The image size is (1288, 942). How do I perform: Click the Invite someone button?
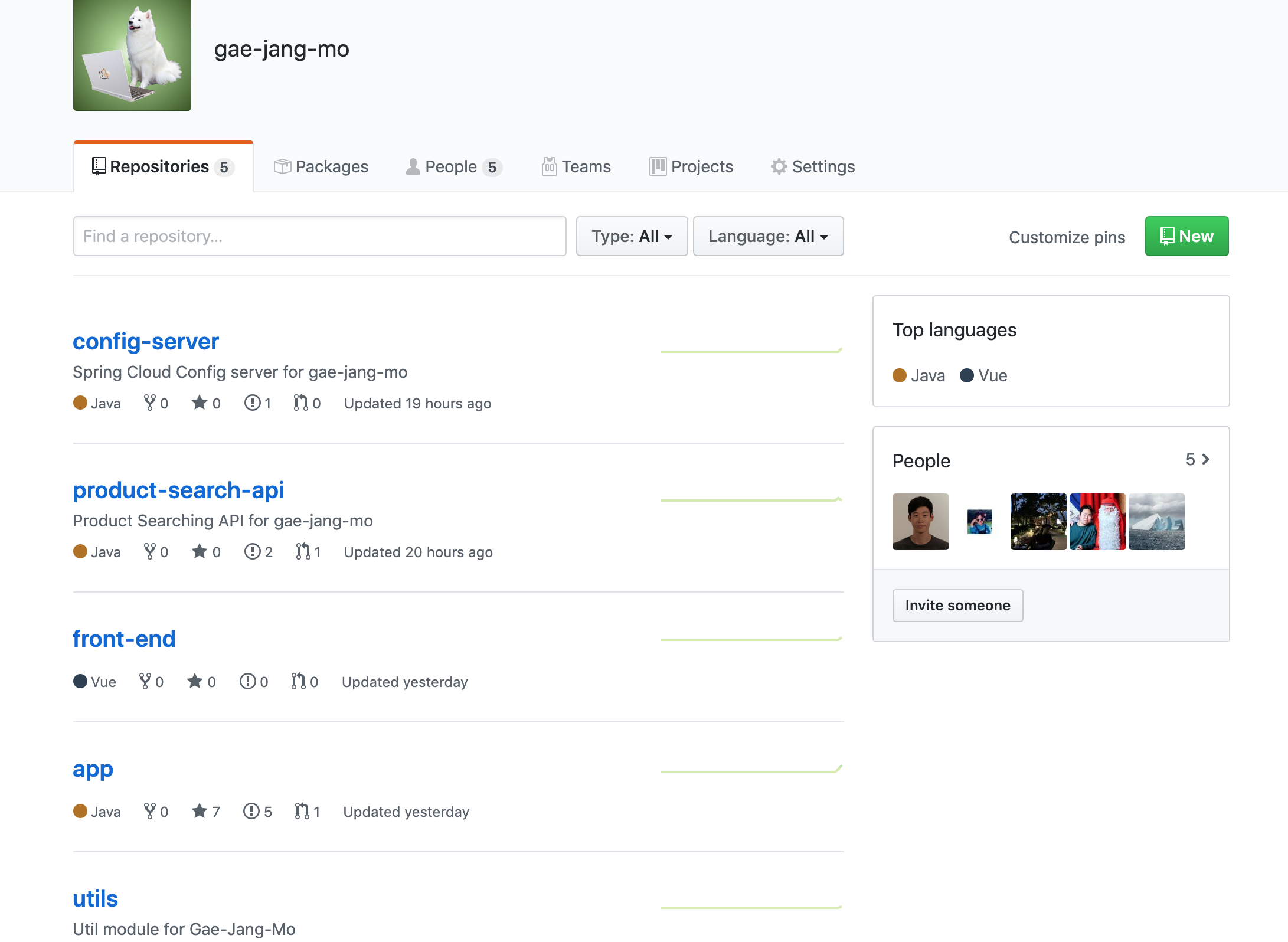957,606
